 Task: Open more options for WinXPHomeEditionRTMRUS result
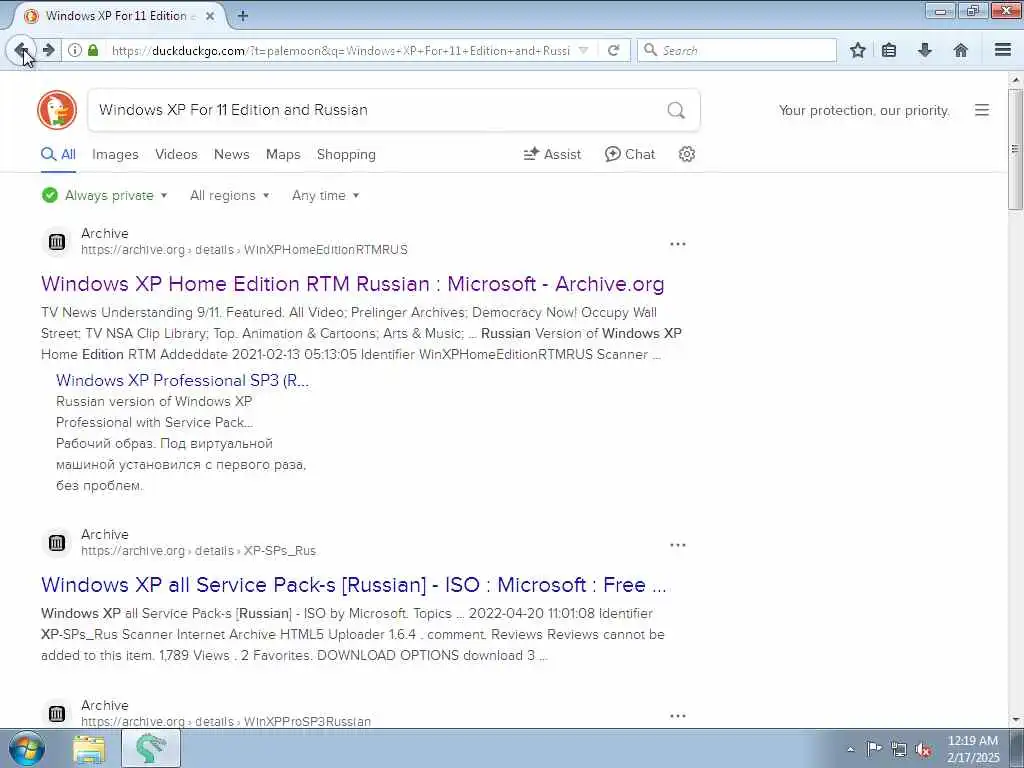pos(678,244)
